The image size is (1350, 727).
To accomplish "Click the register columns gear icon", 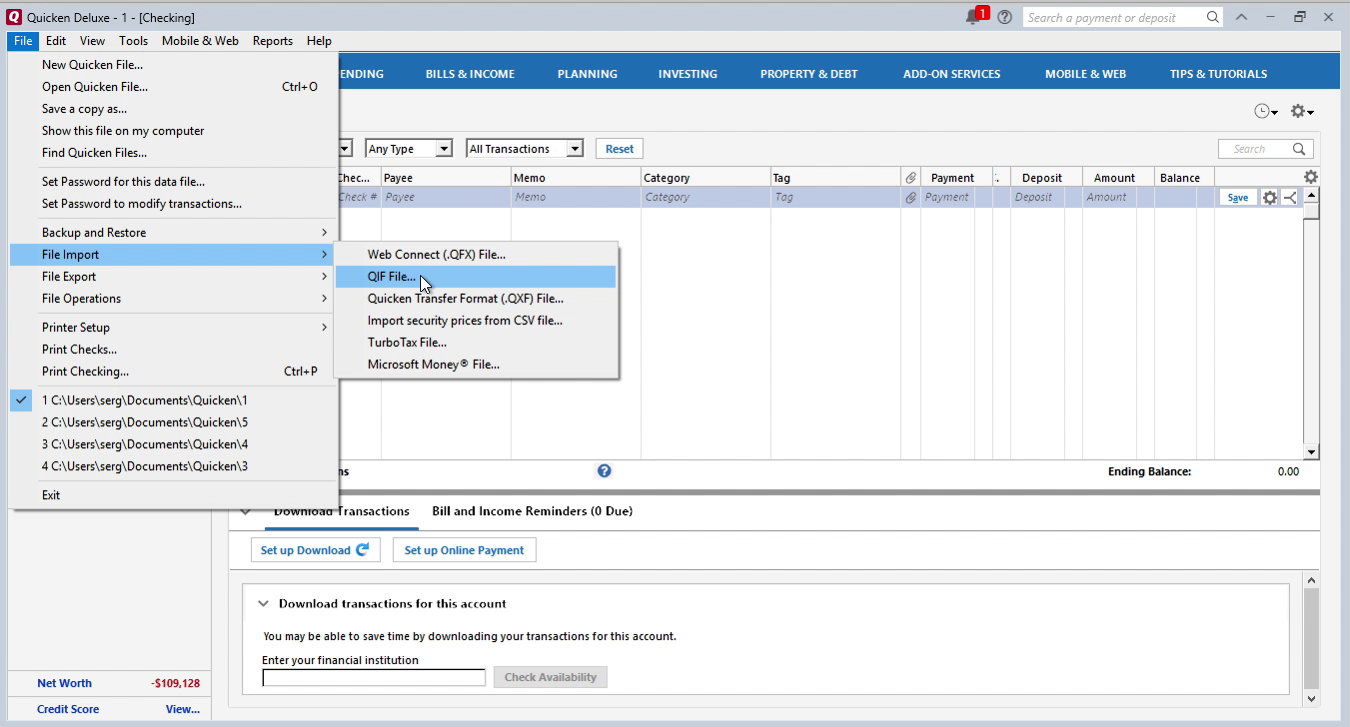I will [x=1311, y=177].
